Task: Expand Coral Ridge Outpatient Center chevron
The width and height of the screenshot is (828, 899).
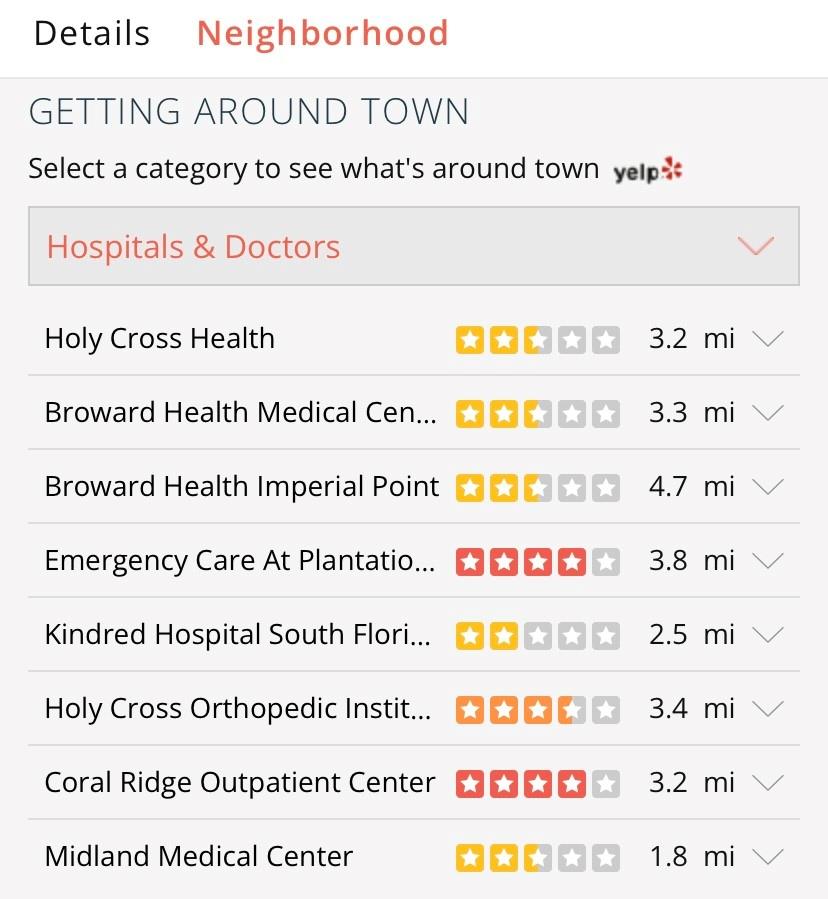Action: pos(768,783)
